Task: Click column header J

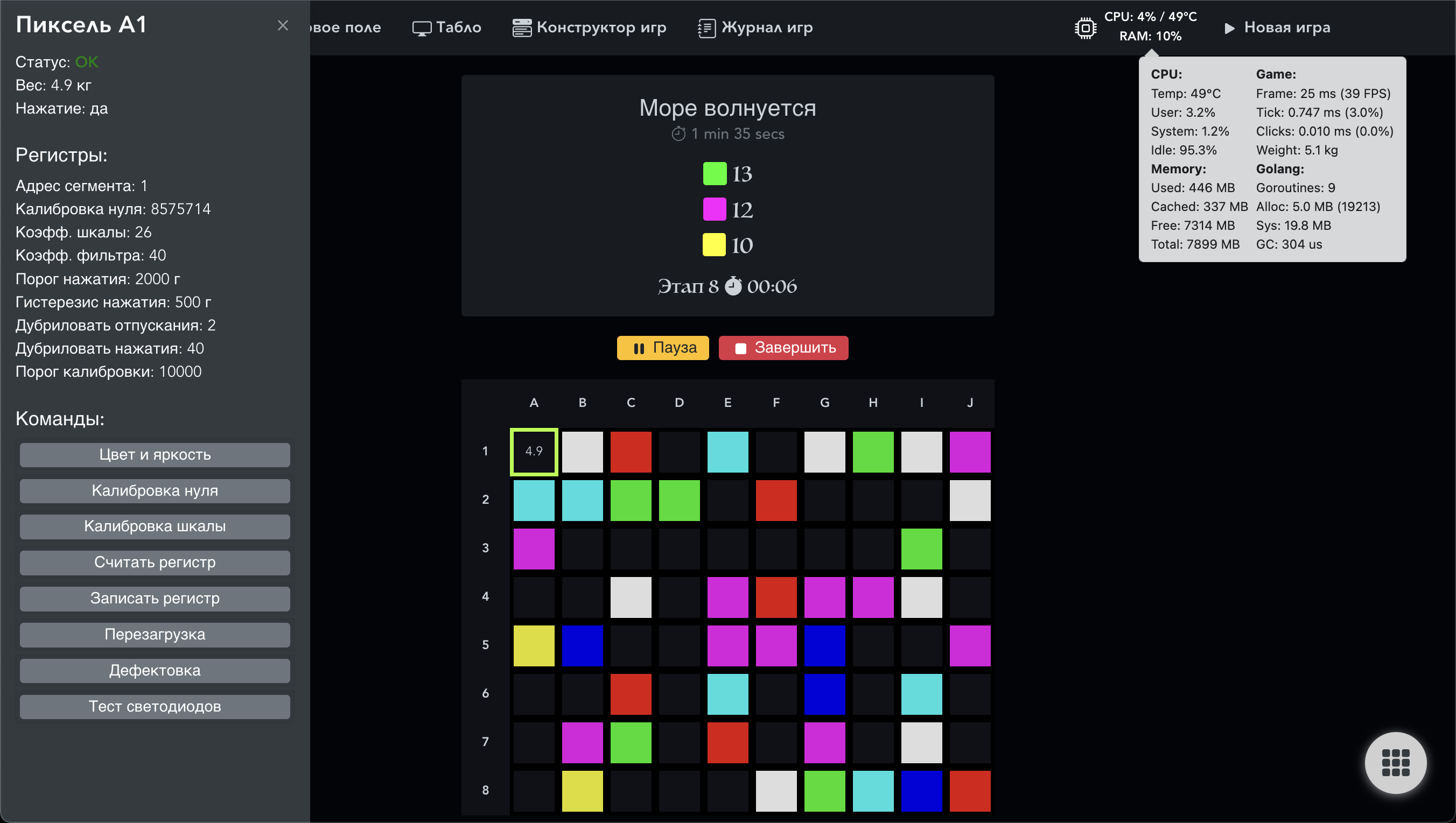Action: coord(970,403)
